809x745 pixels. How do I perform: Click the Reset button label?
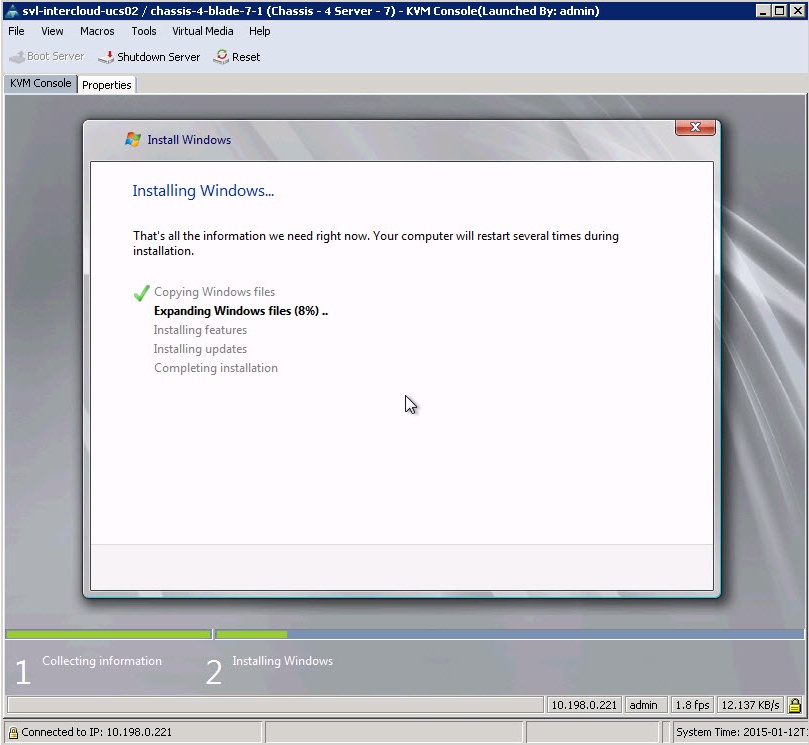pos(246,57)
